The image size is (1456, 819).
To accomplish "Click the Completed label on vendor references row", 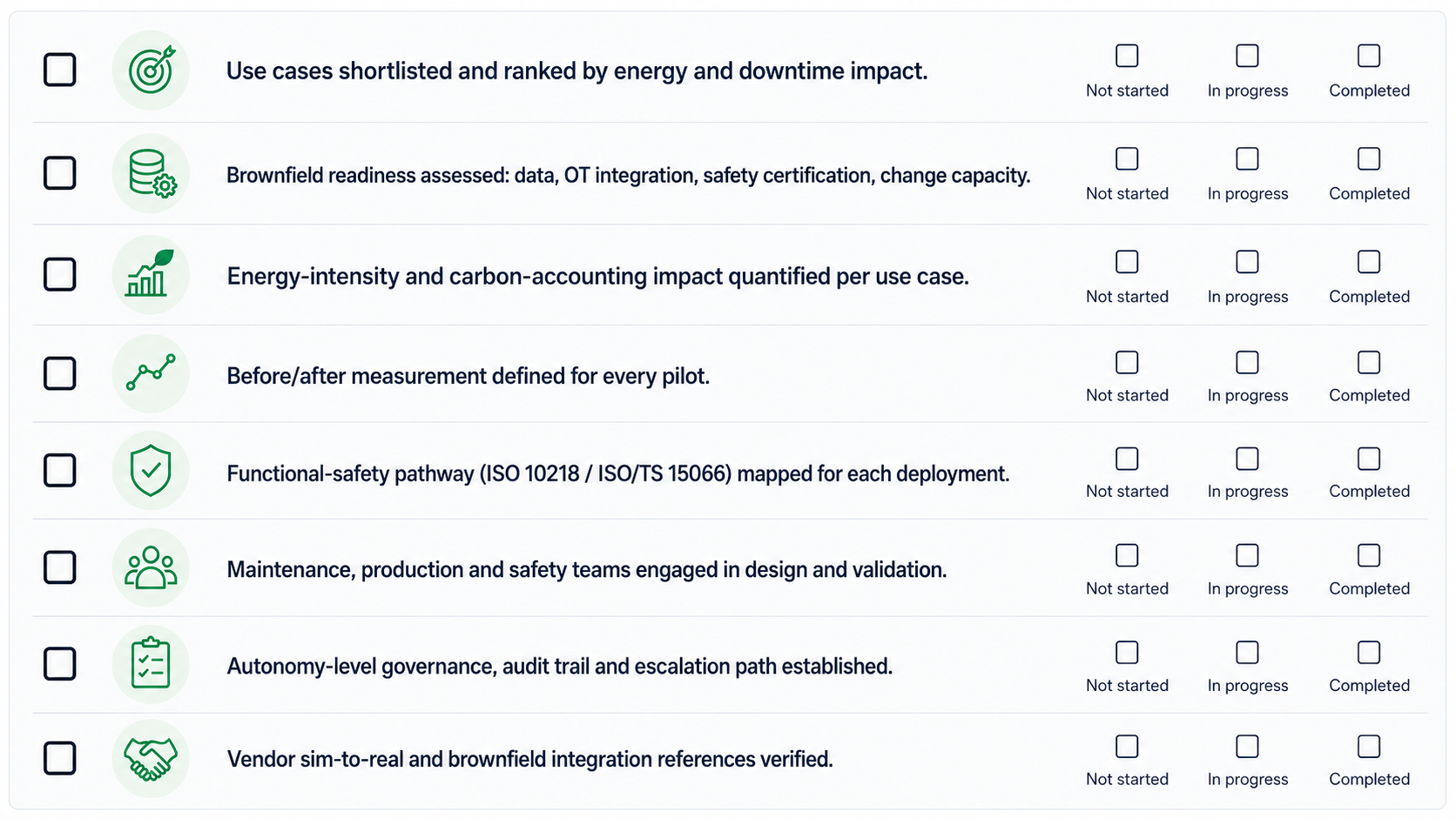I will (x=1369, y=779).
